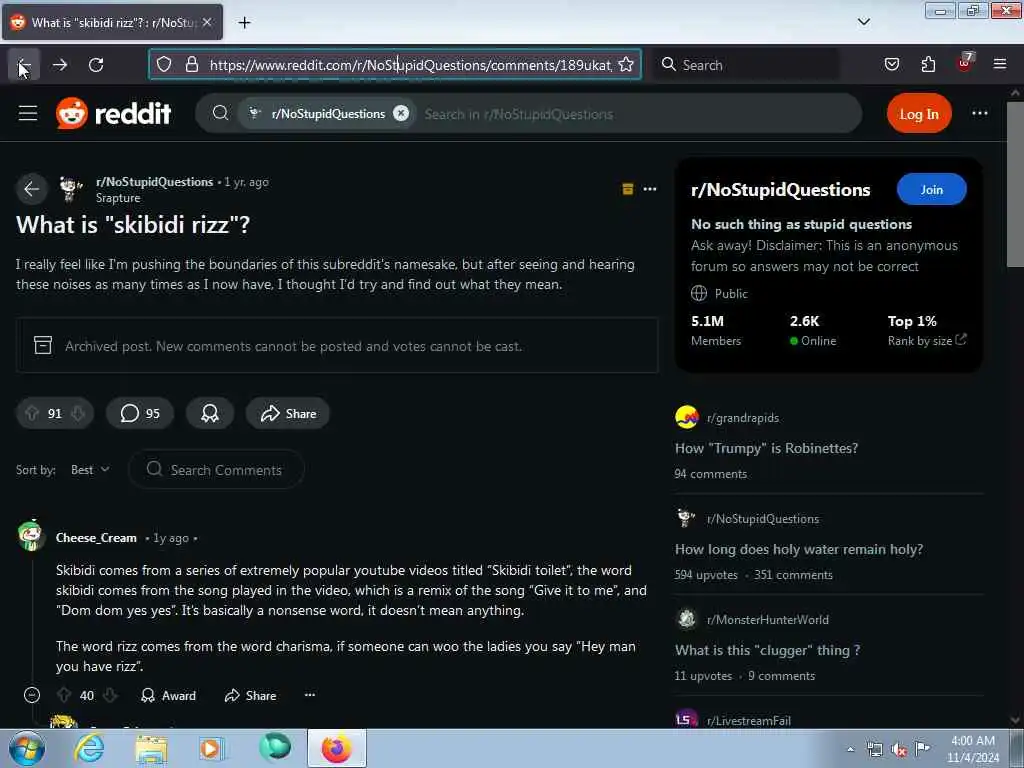Focus the Search Comments field
Image resolution: width=1024 pixels, height=768 pixels.
point(217,470)
